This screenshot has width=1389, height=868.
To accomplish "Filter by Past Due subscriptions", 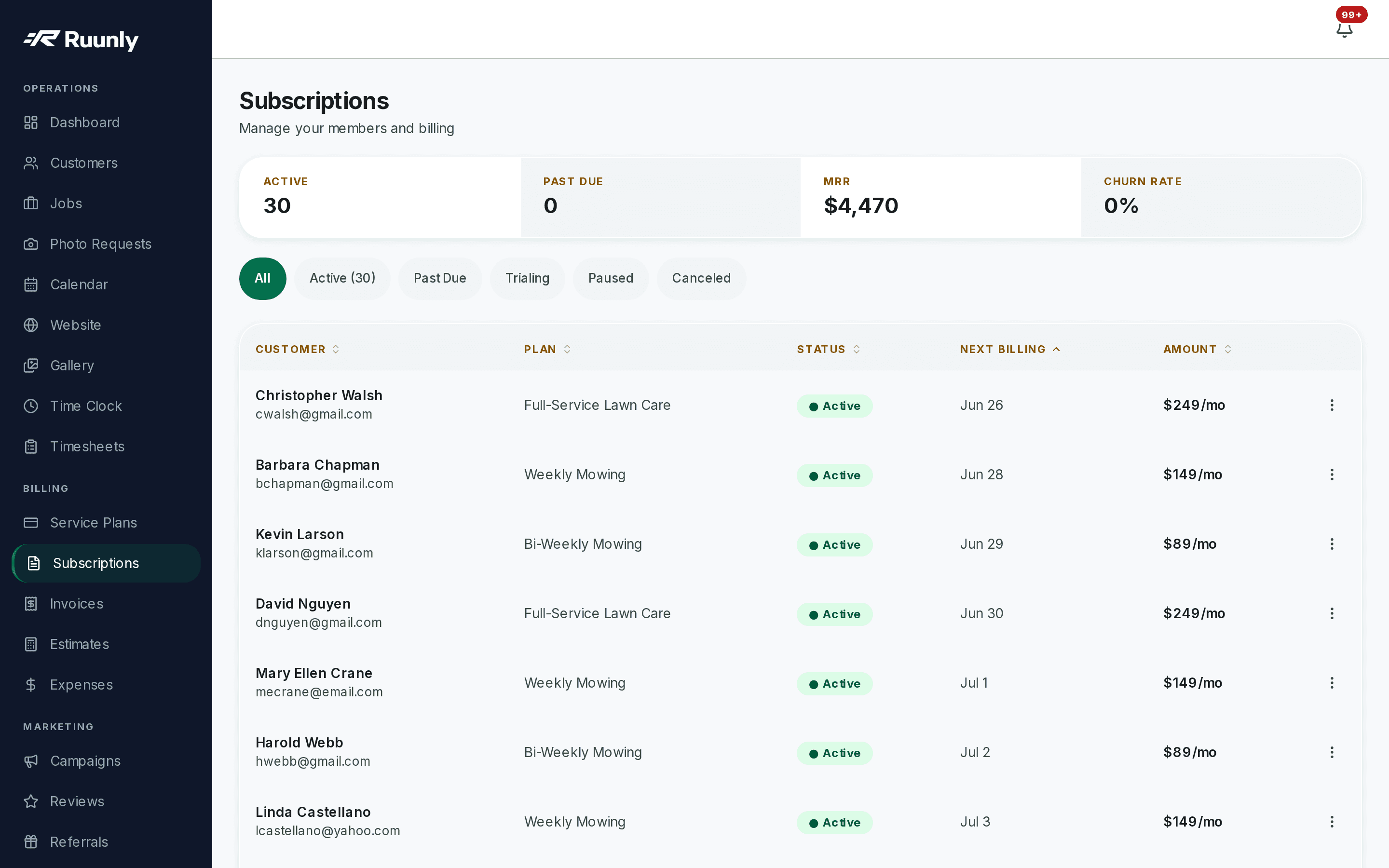I will pyautogui.click(x=440, y=278).
